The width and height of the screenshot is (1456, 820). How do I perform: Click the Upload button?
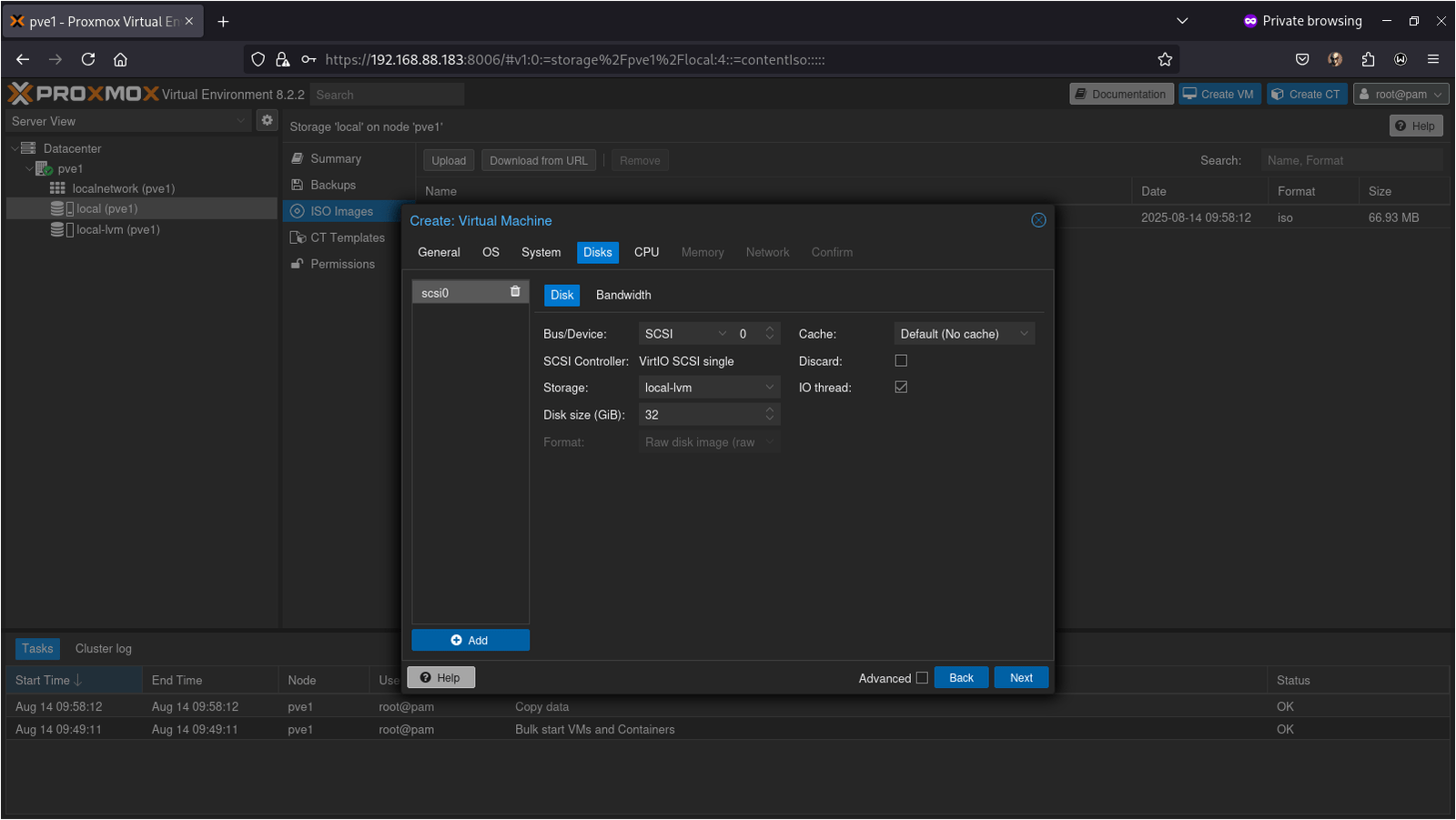(x=449, y=161)
